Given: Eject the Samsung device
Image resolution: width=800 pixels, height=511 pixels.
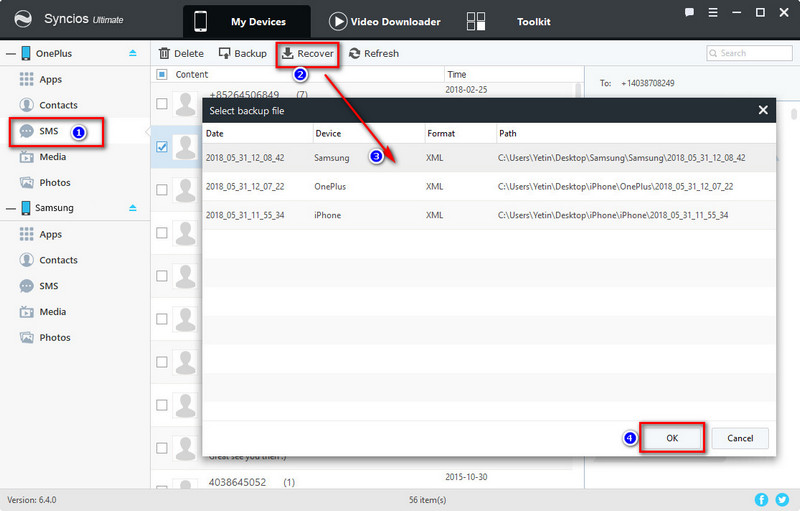Looking at the screenshot, I should pos(133,208).
